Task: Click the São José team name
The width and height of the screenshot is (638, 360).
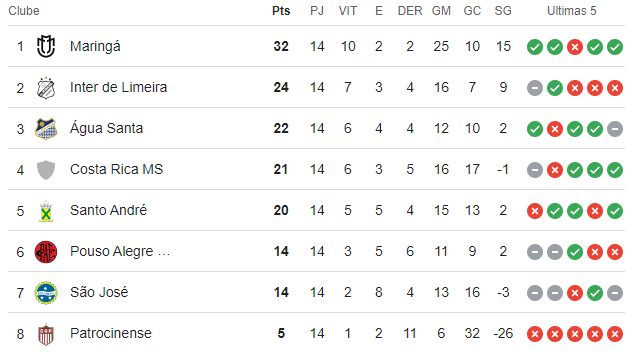Action: pyautogui.click(x=99, y=292)
